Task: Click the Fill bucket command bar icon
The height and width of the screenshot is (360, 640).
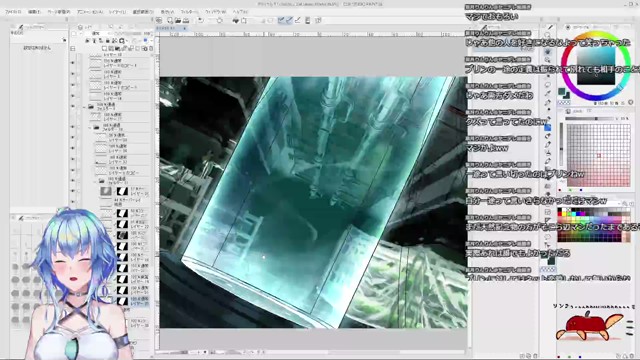Action: 236,20
